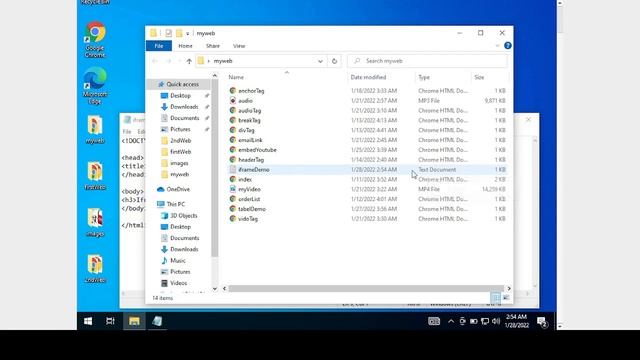Open Task View on the taskbar
Image resolution: width=640 pixels, height=360 pixels.
click(x=110, y=321)
